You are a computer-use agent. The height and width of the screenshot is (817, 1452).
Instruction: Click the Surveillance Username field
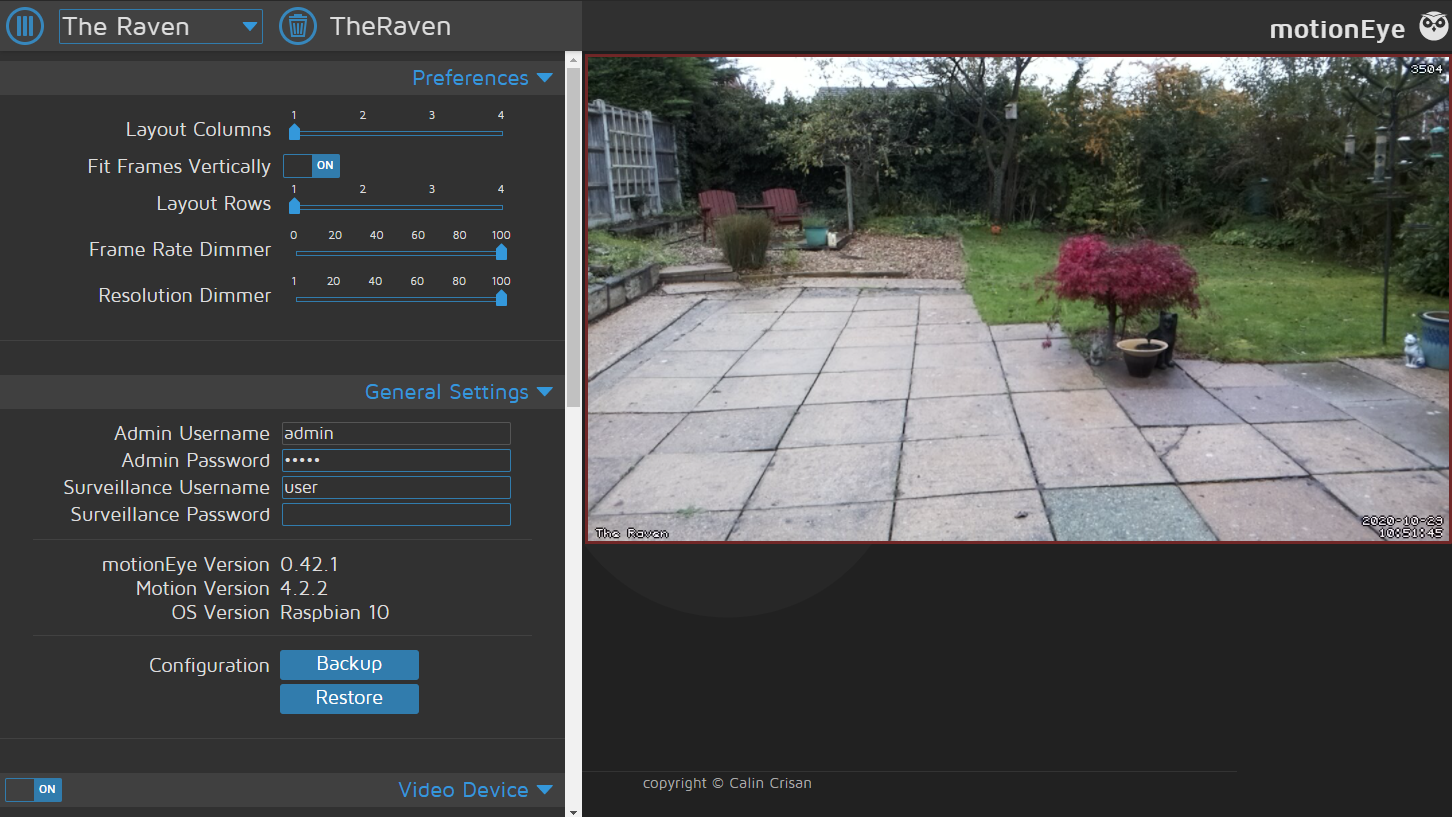click(x=396, y=487)
